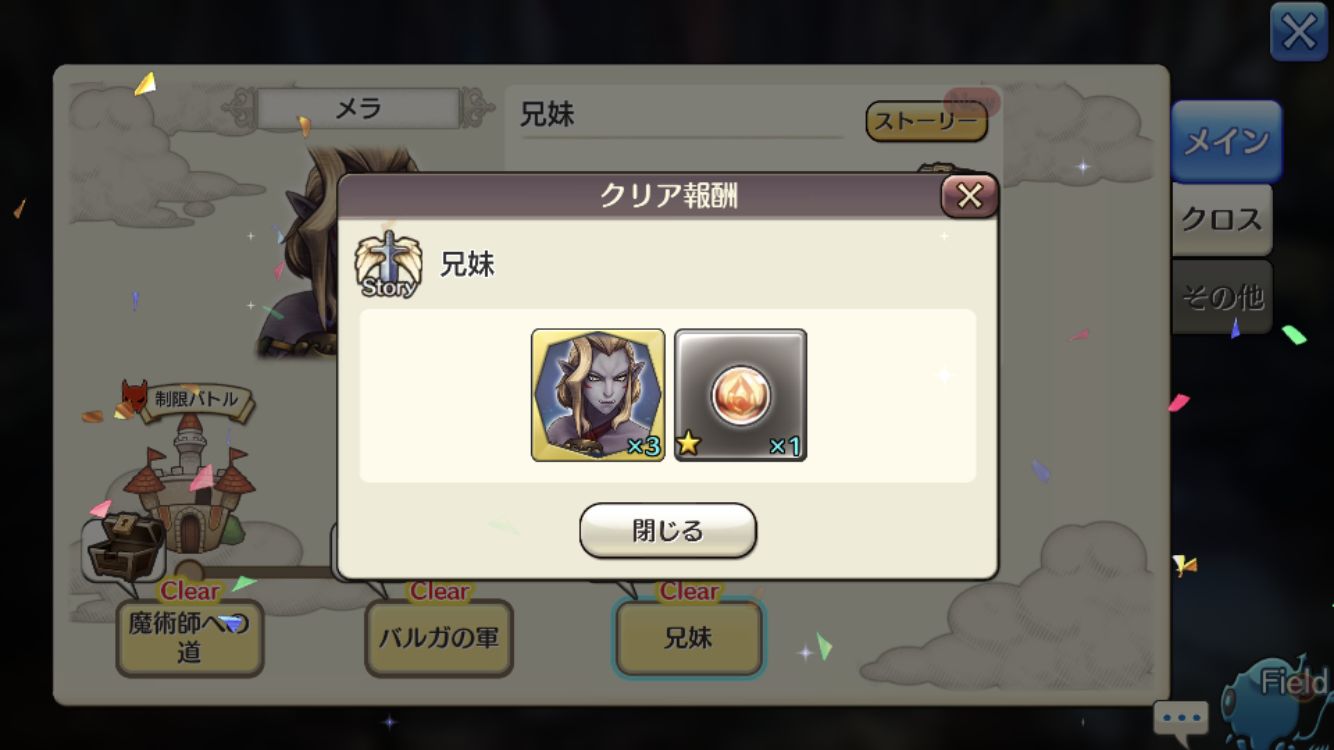This screenshot has height=750, width=1334.
Task: Select the その他 tab
Action: pos(1222,296)
